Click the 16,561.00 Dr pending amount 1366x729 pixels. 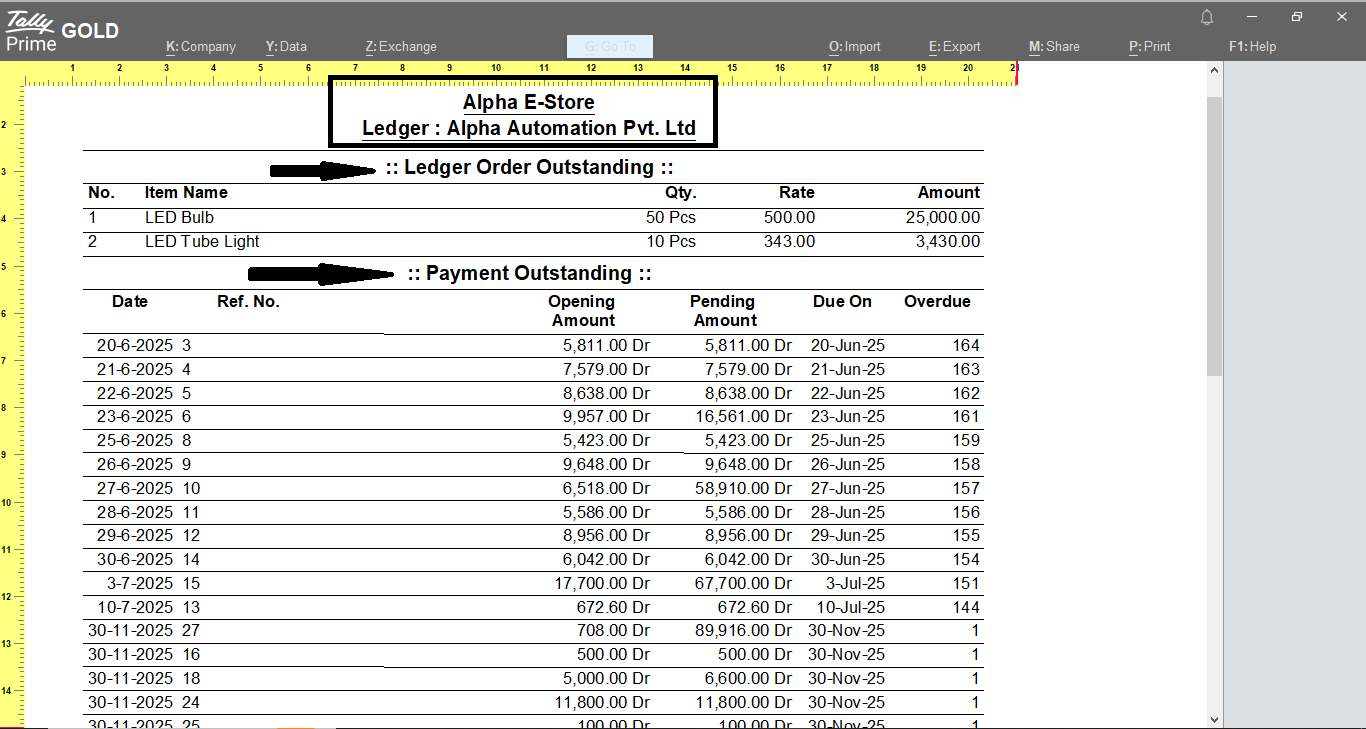pos(743,416)
